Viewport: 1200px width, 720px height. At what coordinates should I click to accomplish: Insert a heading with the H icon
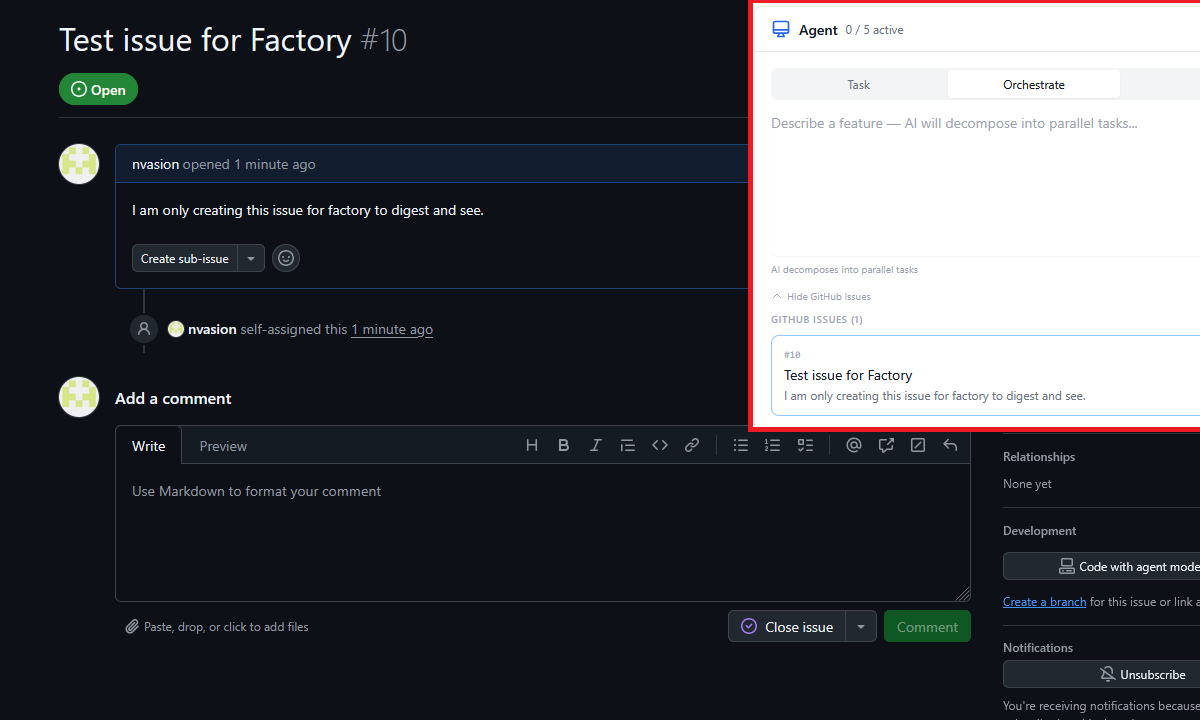tap(532, 445)
